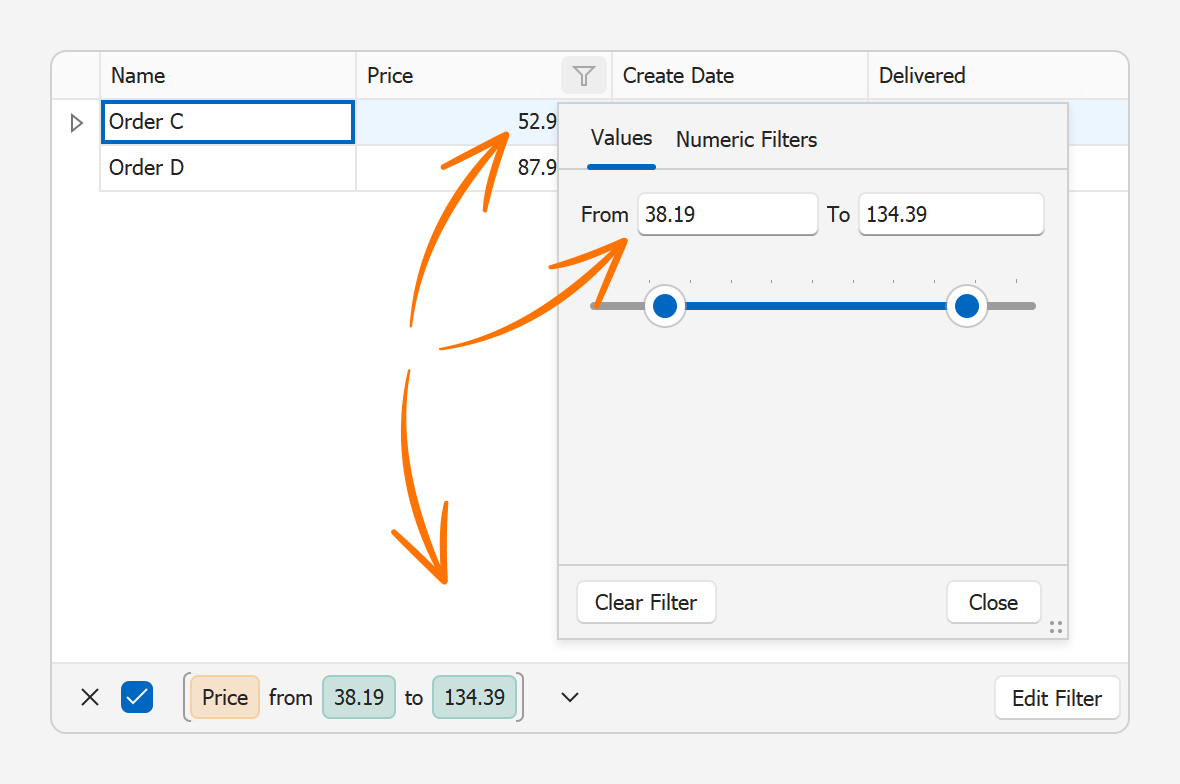Viewport: 1180px width, 784px height.
Task: Remove filter with the X icon
Action: pyautogui.click(x=90, y=697)
